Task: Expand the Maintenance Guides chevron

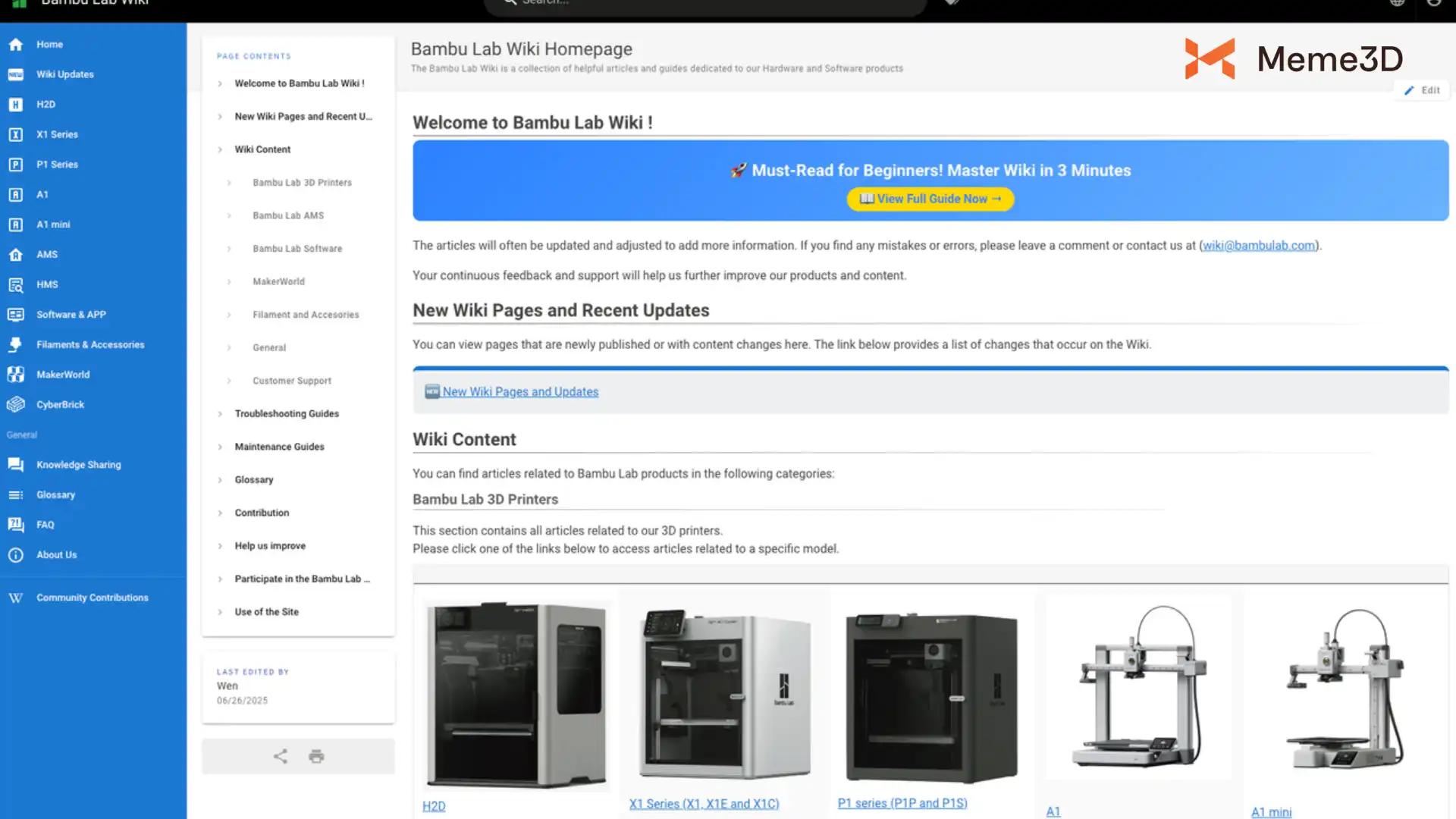Action: 220,447
